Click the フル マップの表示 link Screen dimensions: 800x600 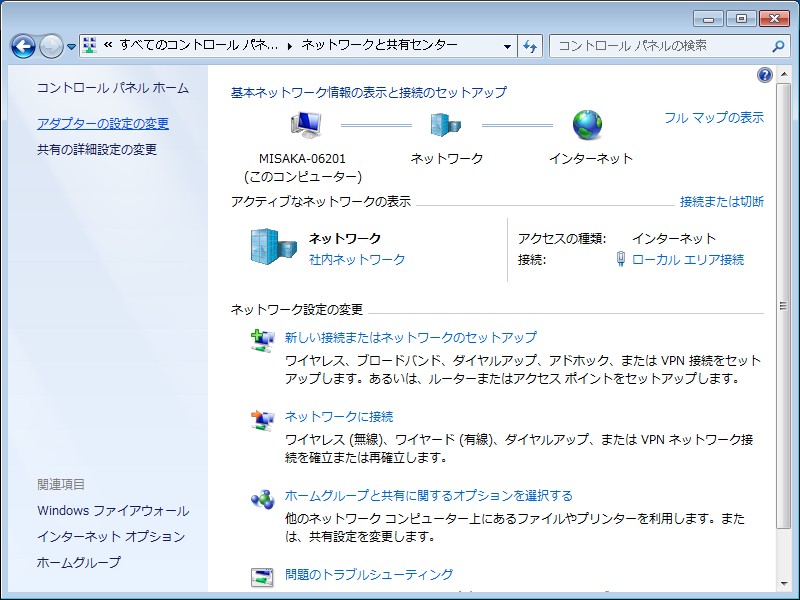[x=713, y=116]
